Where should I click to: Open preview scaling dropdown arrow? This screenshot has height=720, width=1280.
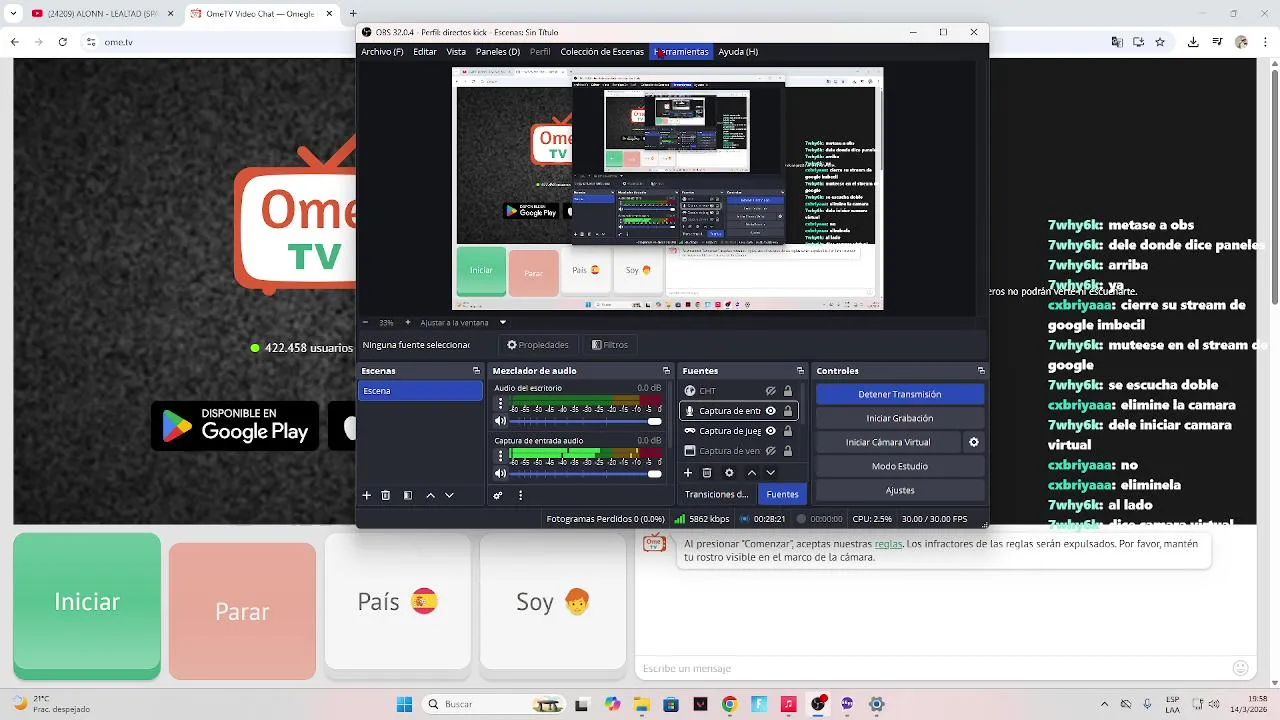point(503,323)
